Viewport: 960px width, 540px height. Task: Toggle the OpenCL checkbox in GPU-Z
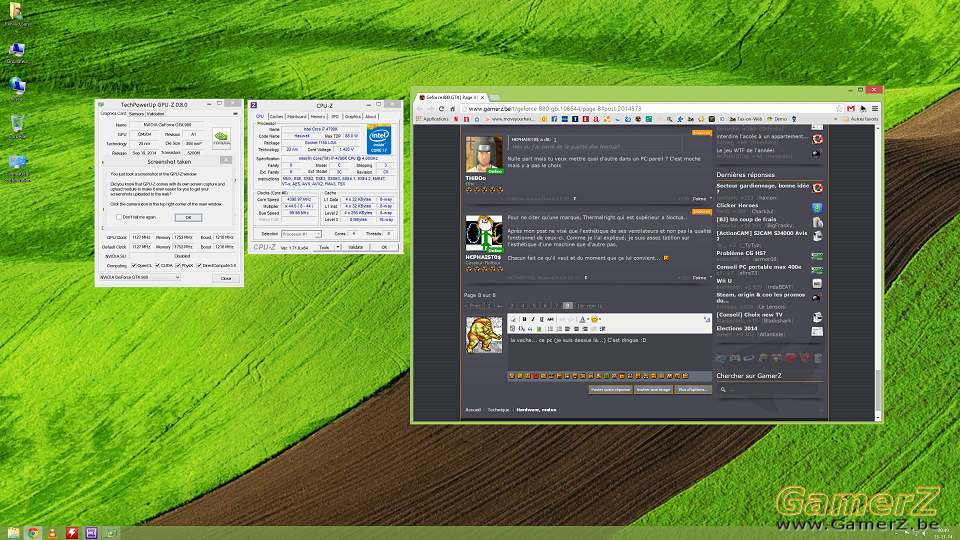pos(134,266)
